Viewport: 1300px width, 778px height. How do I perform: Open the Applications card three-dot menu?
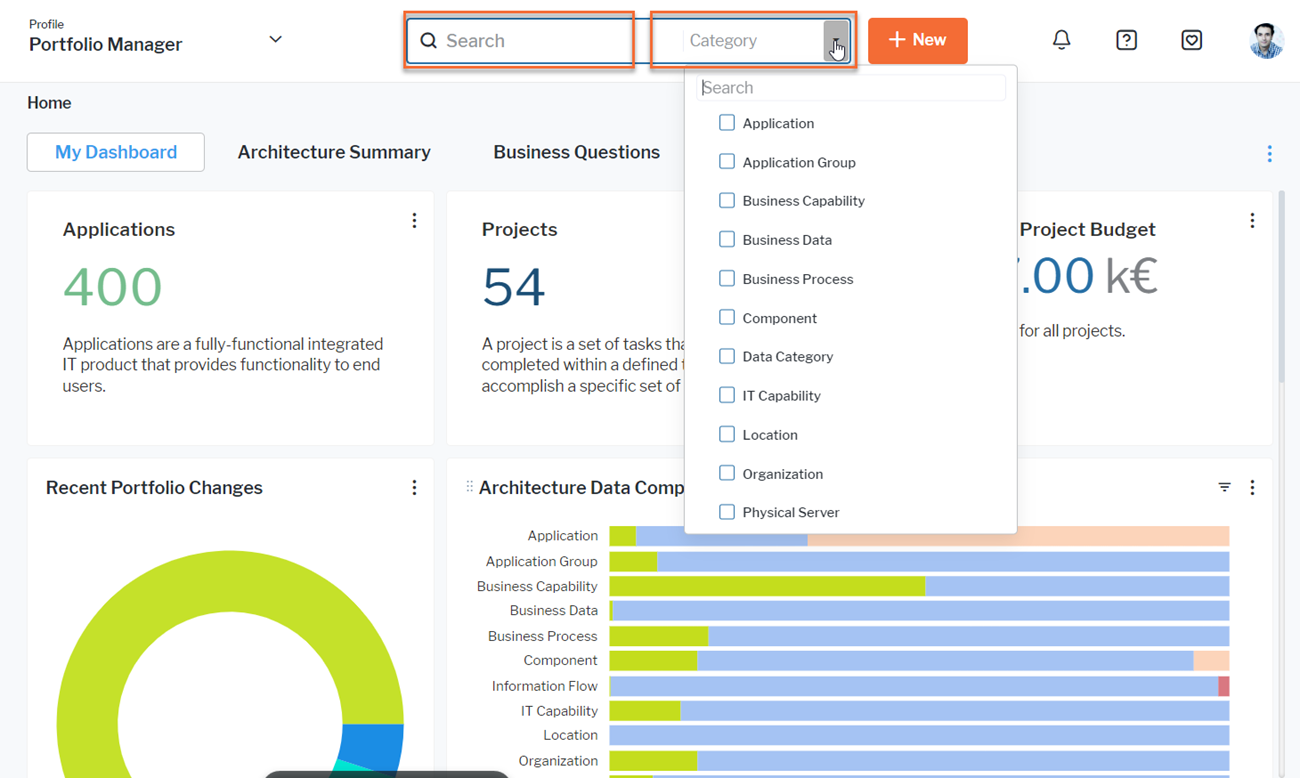414,221
